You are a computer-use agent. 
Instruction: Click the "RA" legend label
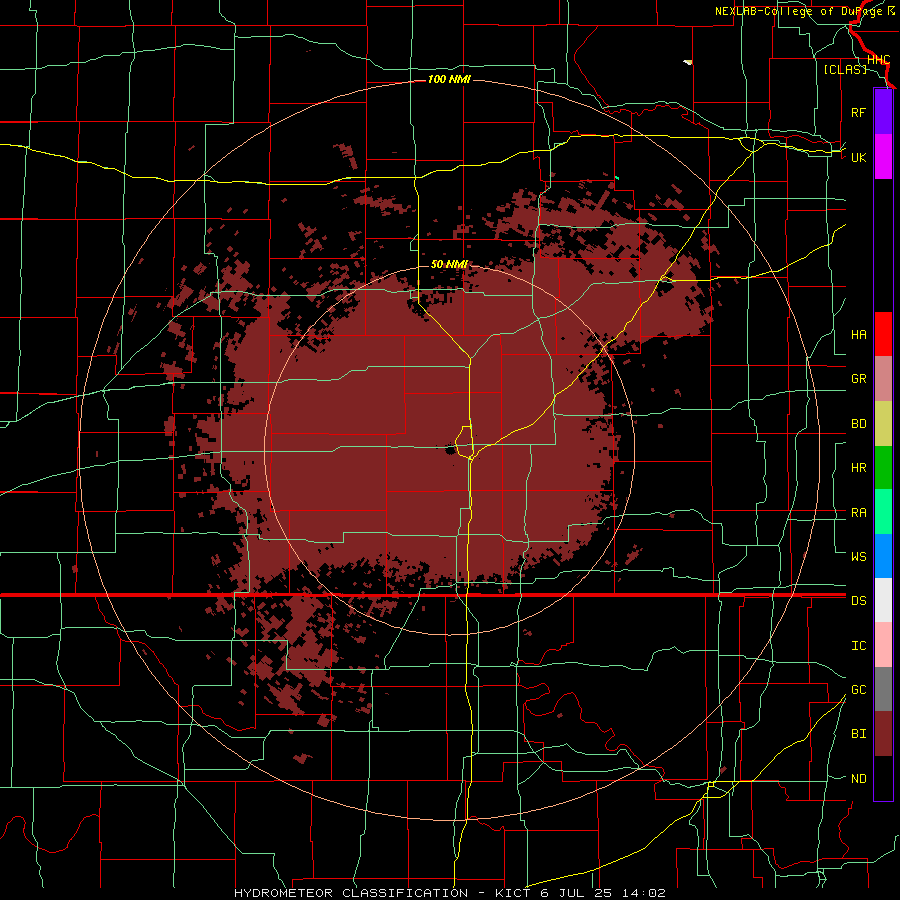(858, 513)
